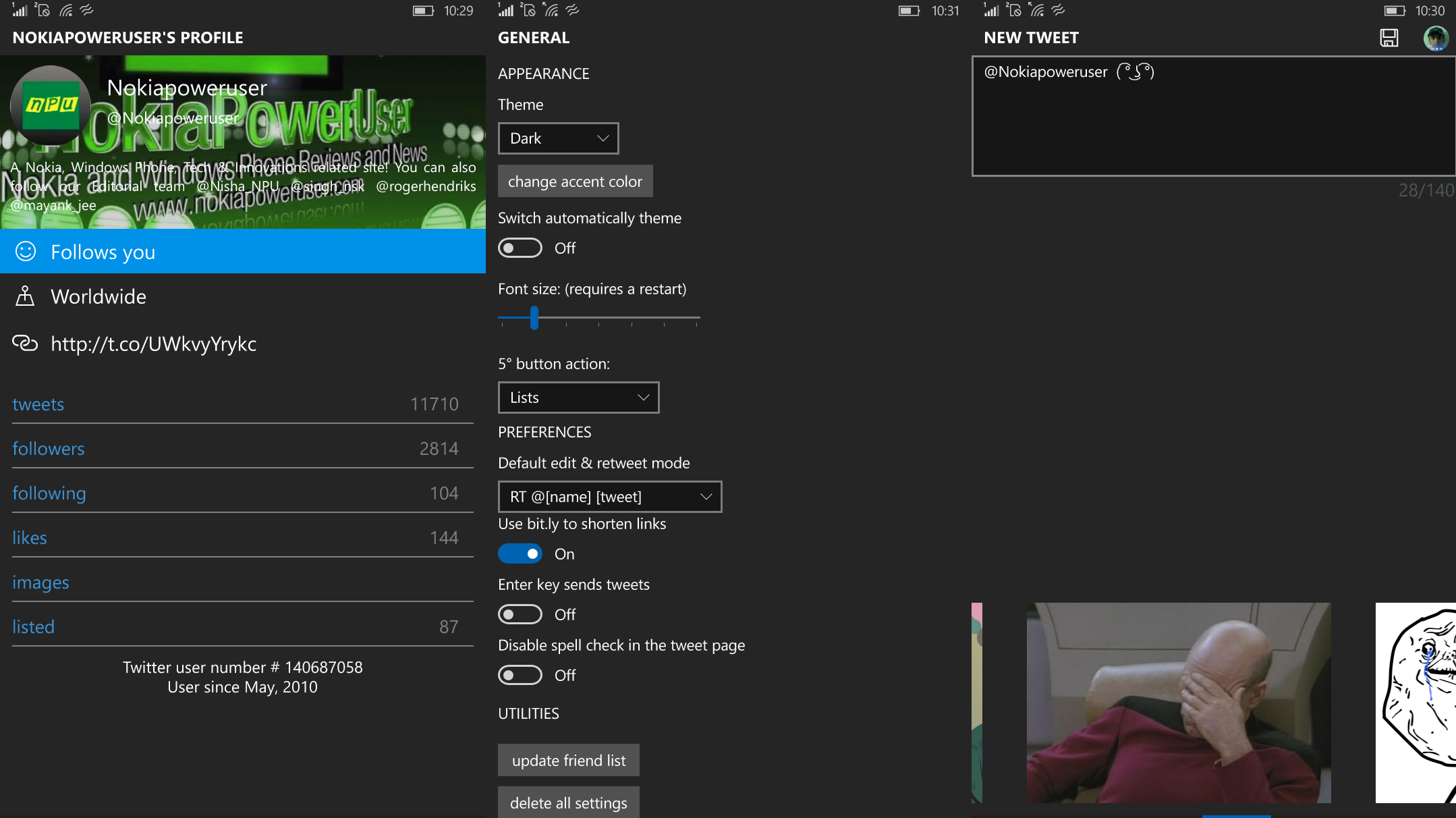Click the location icon next to Worldwide
The image size is (1456, 818).
click(x=25, y=296)
